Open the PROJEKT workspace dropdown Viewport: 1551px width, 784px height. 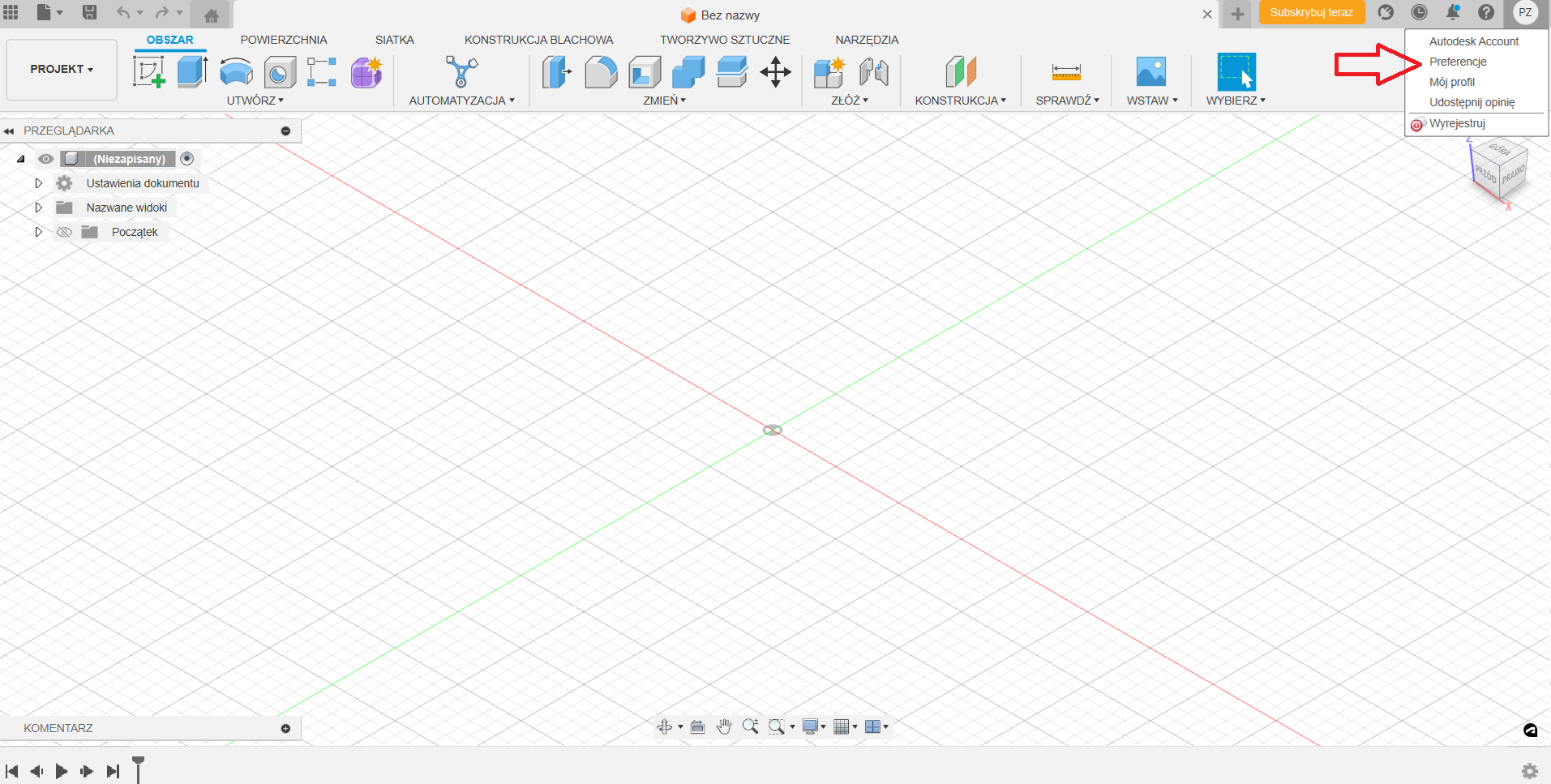pos(62,70)
